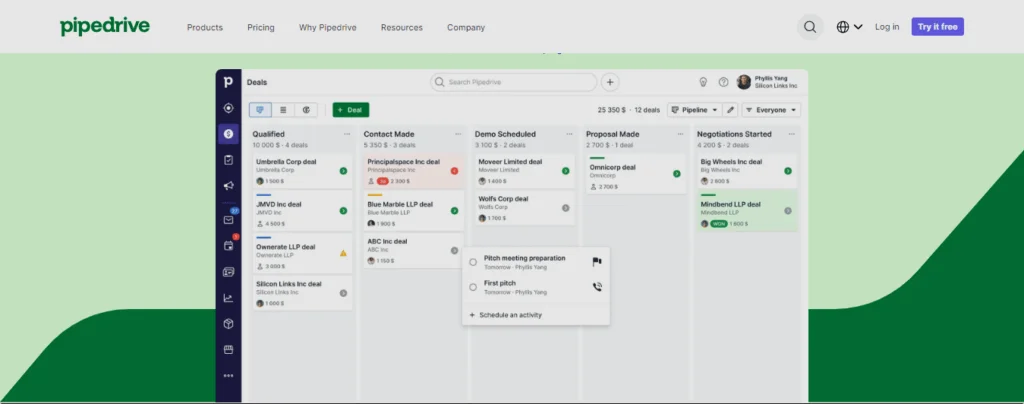The height and width of the screenshot is (404, 1024).
Task: Click the Search Pipedrive input field
Action: [514, 82]
